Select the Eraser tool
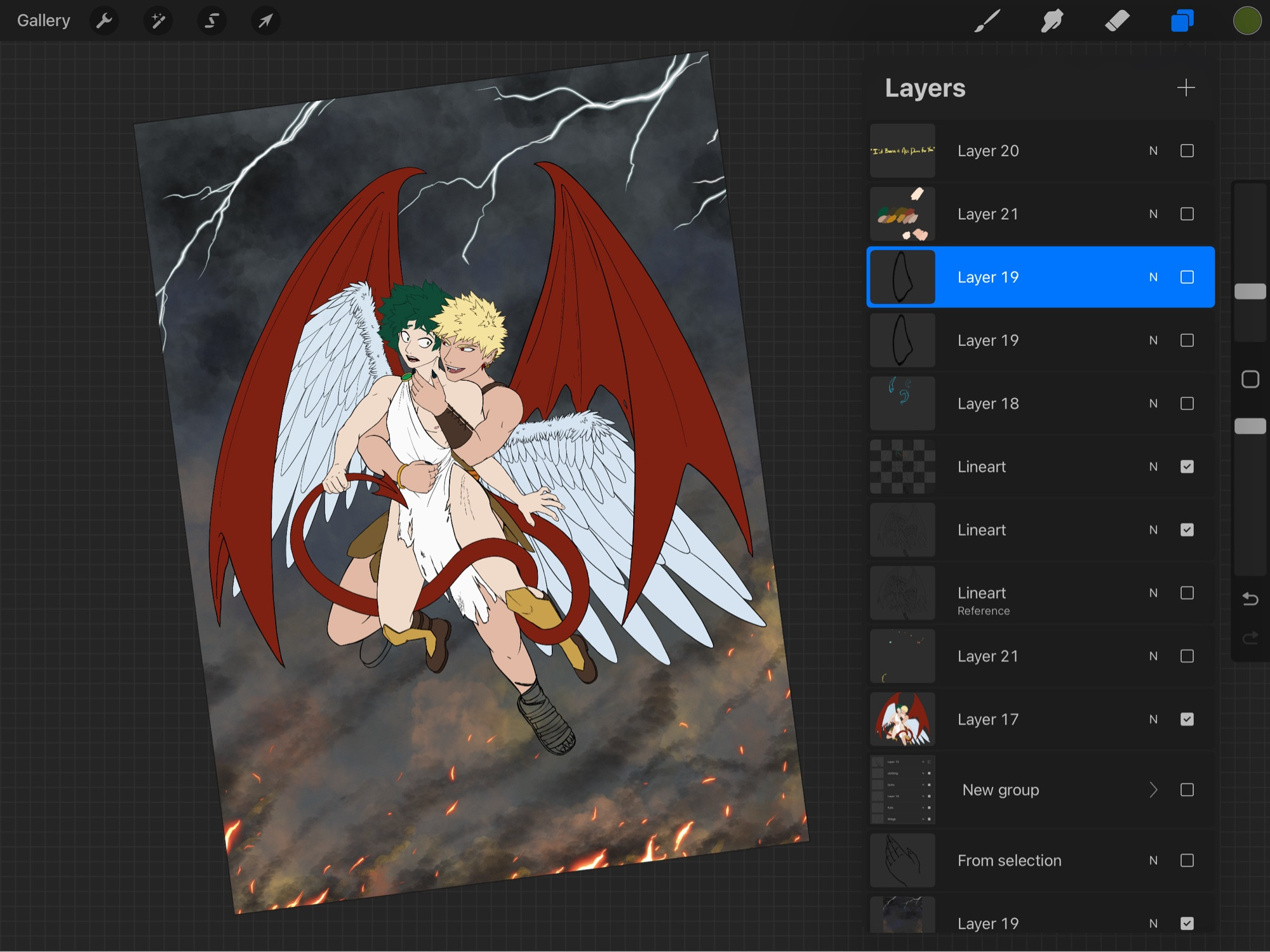Screen dimensions: 1270x952 point(1117,21)
